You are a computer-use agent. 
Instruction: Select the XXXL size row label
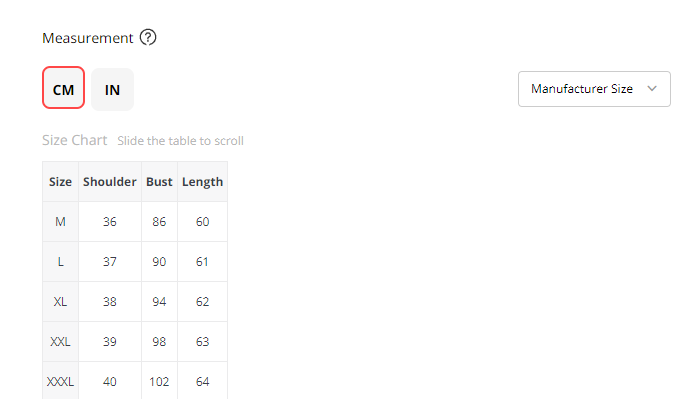pos(60,381)
